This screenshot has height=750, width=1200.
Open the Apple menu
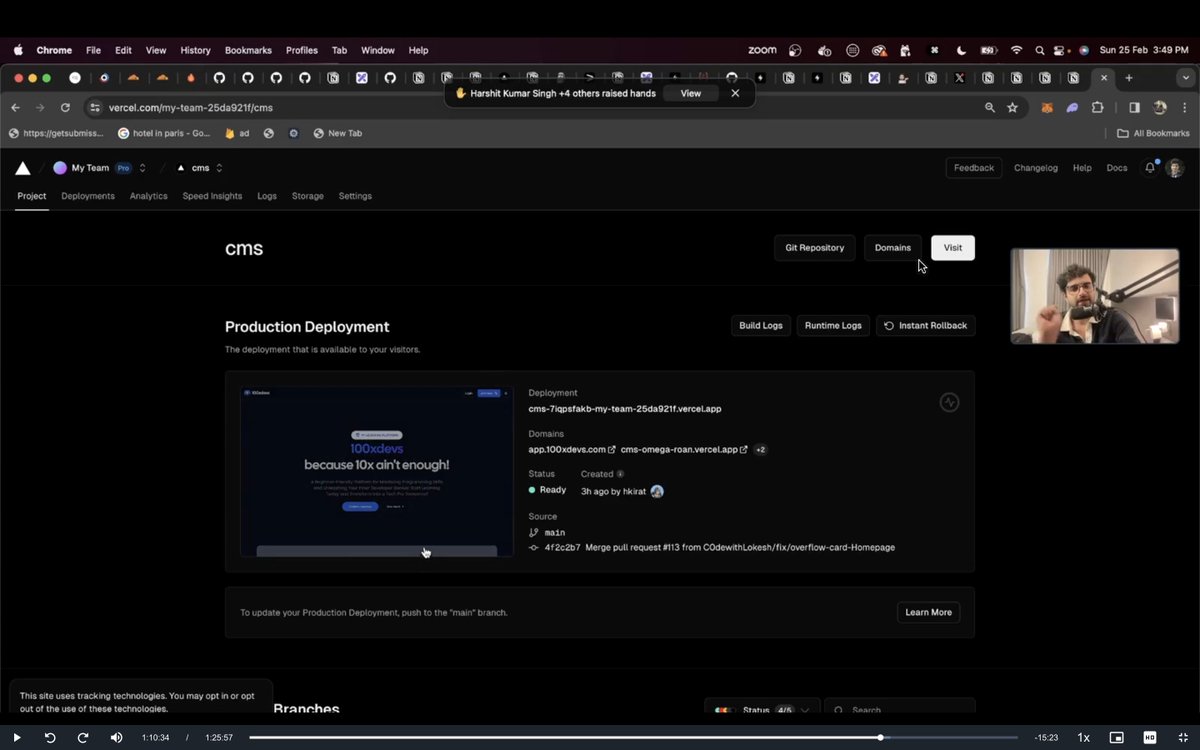click(18, 50)
